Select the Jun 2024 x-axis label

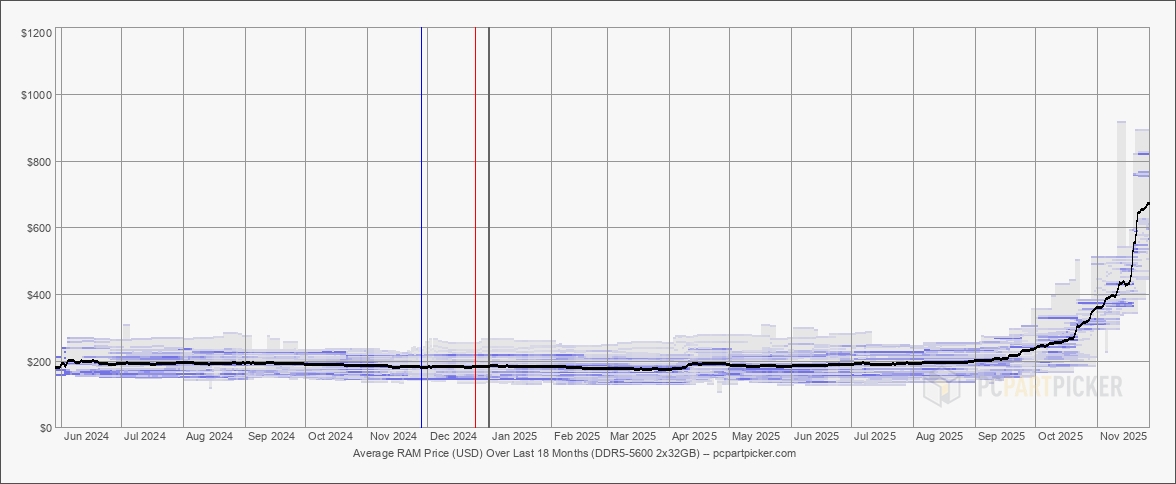86,437
